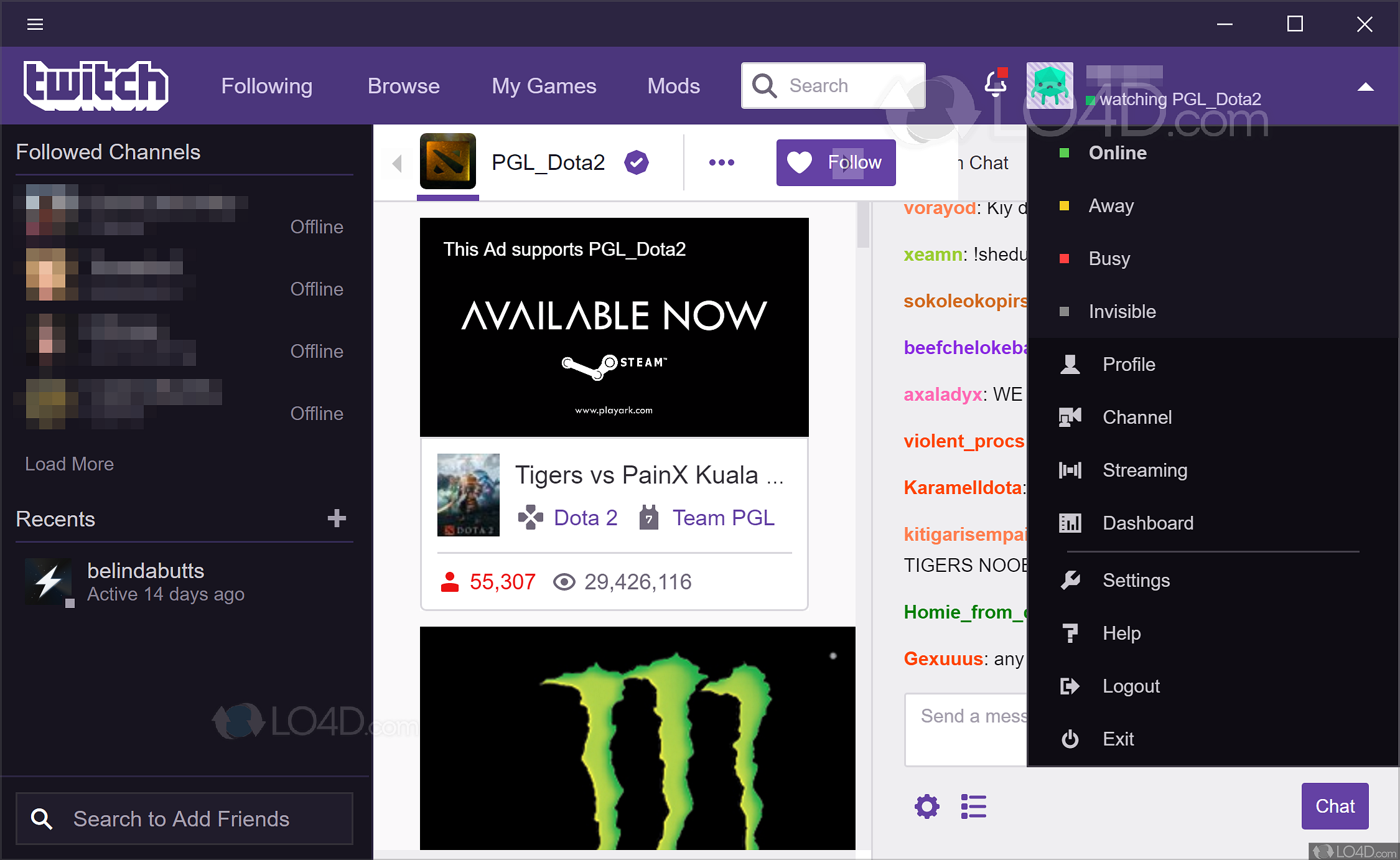Click the channel info scrollbar
The image size is (1400, 860).
[x=862, y=225]
